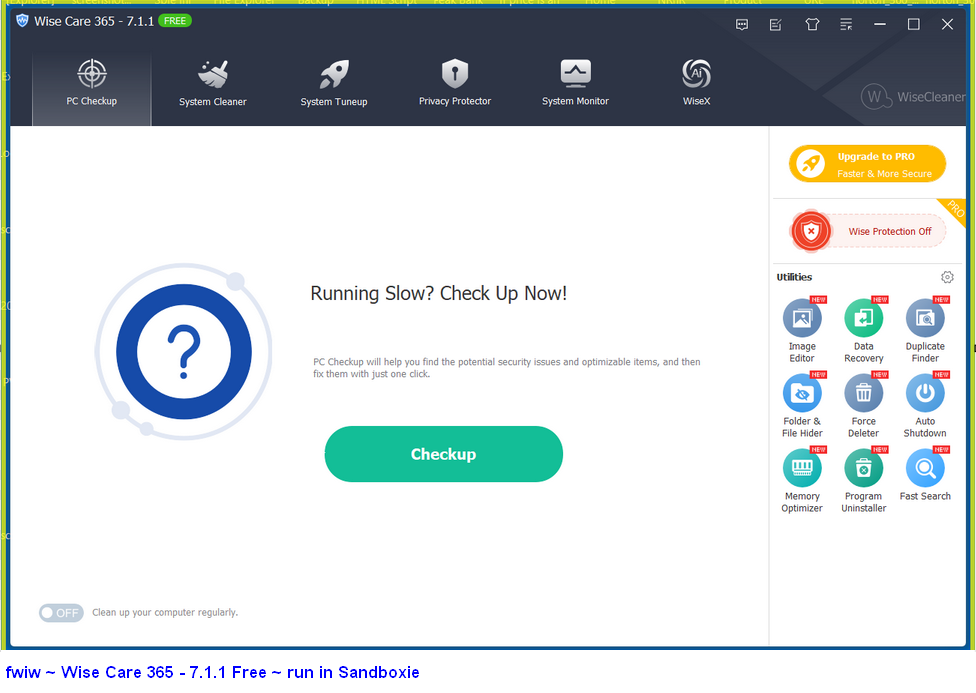Viewport: 976px width, 693px height.
Task: Open the Image Editor utility
Action: pos(801,319)
